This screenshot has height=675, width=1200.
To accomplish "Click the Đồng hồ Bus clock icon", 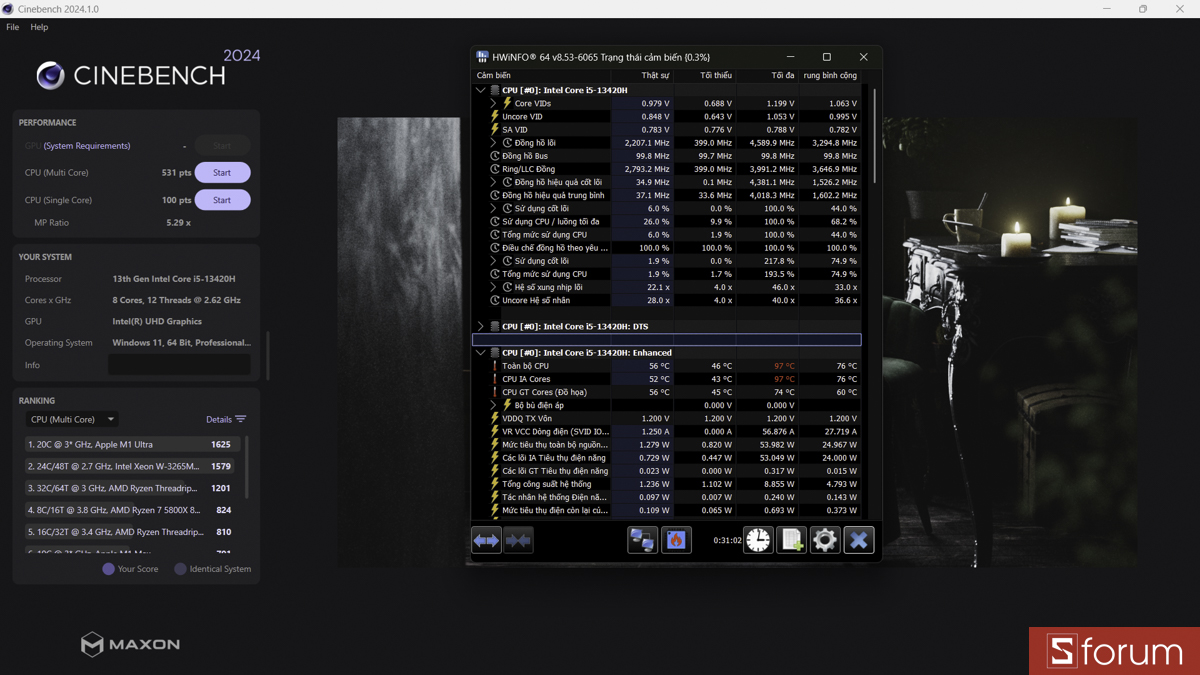I will click(495, 156).
